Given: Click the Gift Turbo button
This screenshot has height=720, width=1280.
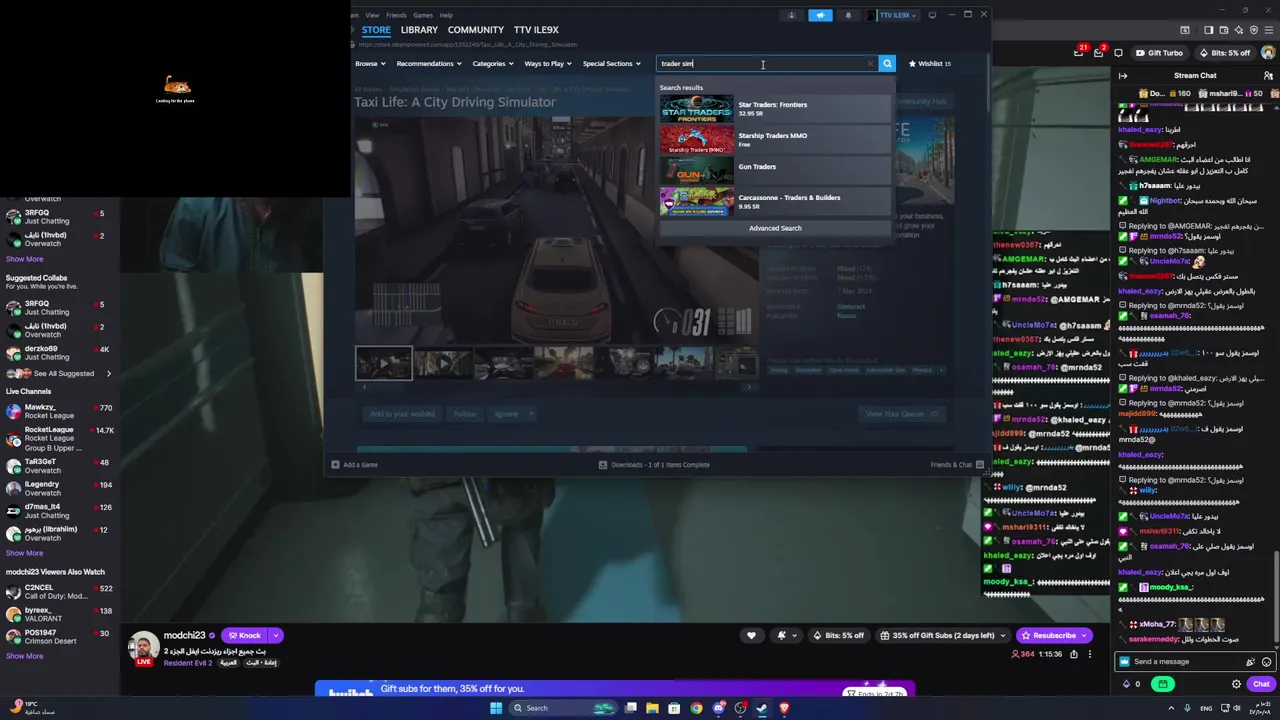Looking at the screenshot, I should (x=1159, y=53).
